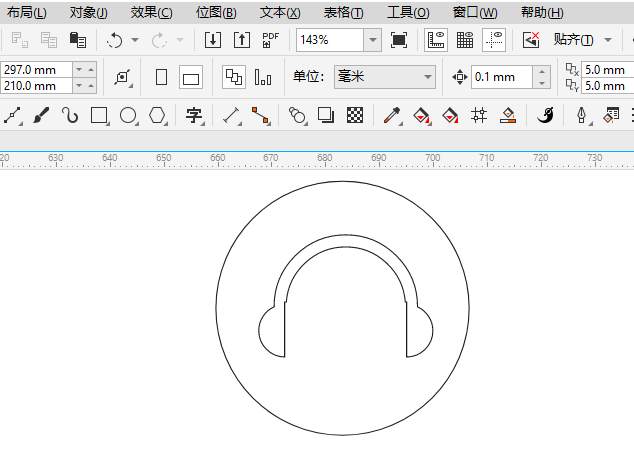
Task: Open the 位图(B) menu
Action: (216, 13)
